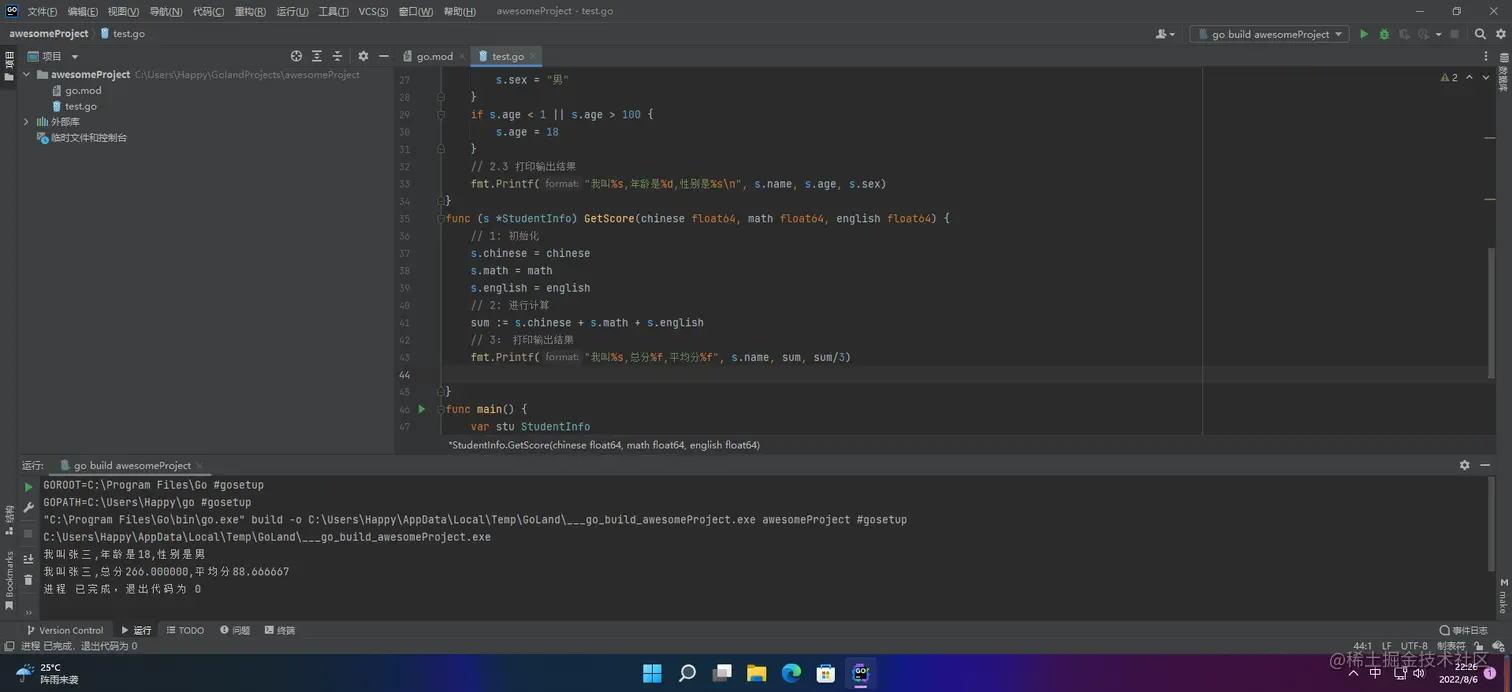Open the 事件日志 event log
This screenshot has width=1512, height=692.
click(x=1463, y=630)
